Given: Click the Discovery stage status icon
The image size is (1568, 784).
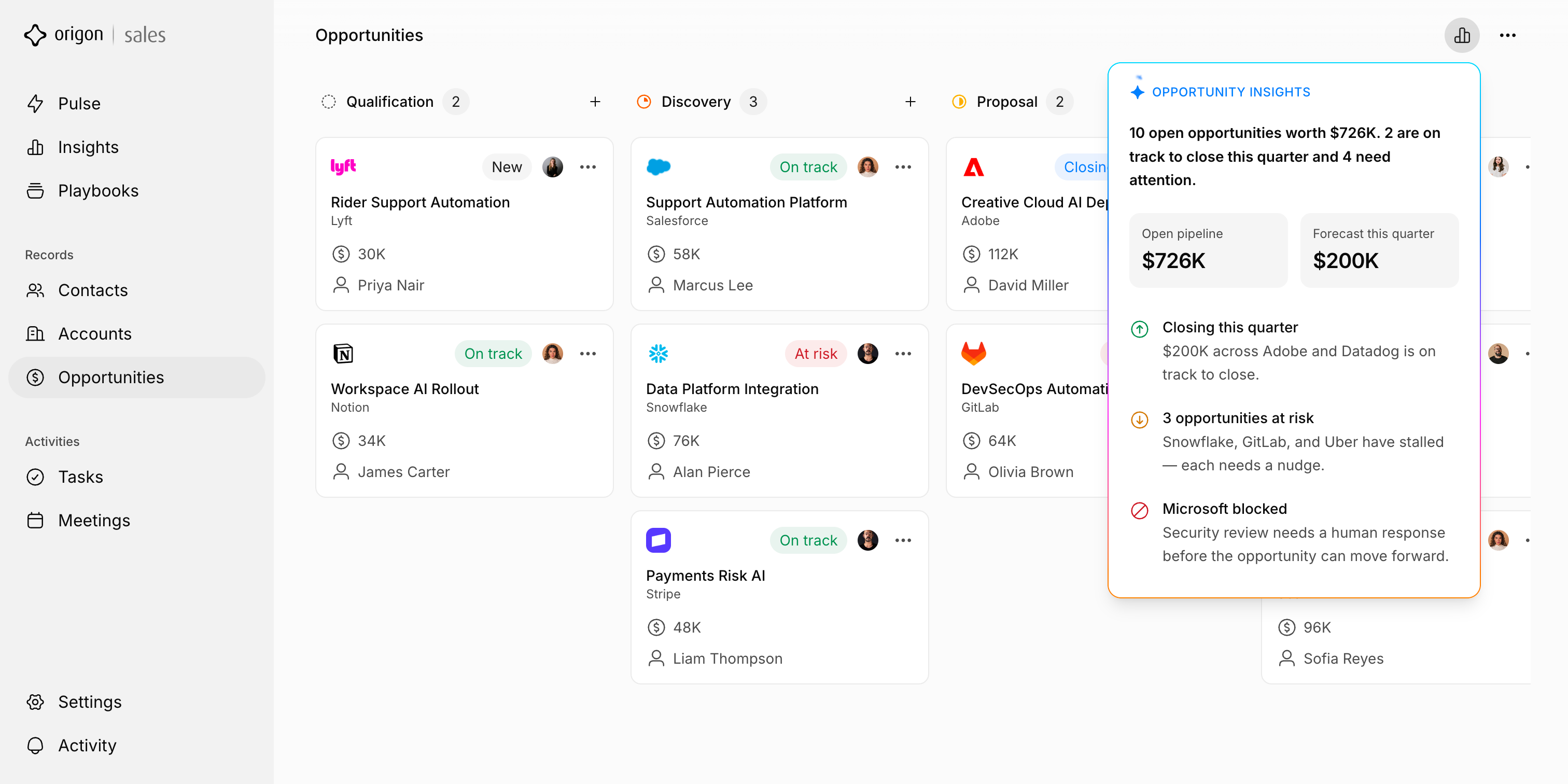Looking at the screenshot, I should (644, 102).
